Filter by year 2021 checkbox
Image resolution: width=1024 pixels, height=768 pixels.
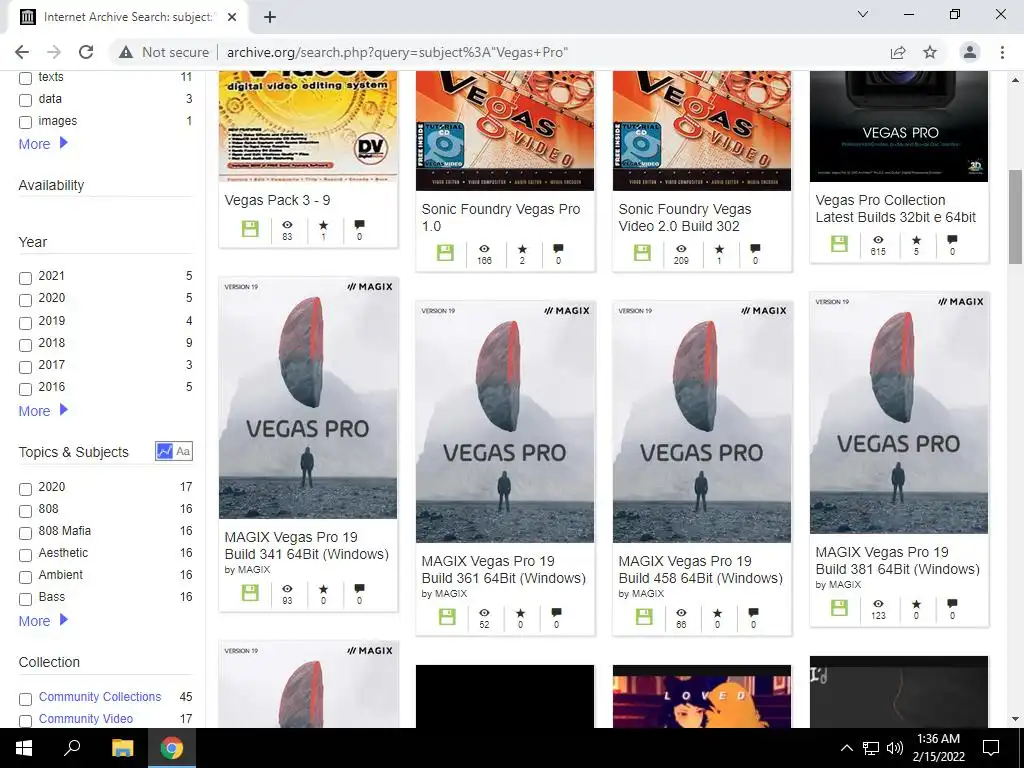[25, 278]
